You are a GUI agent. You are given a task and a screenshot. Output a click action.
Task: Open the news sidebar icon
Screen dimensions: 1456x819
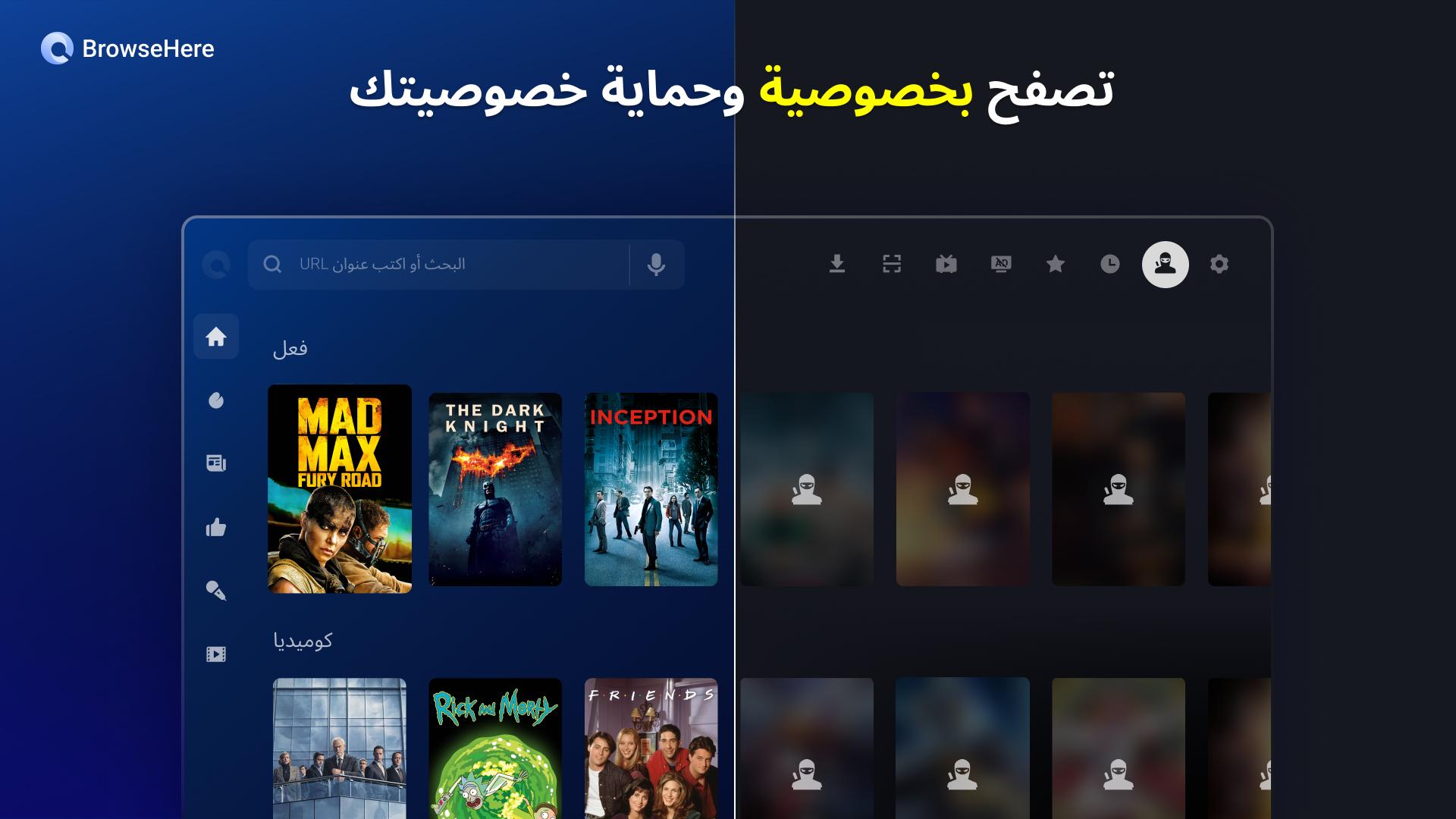coord(216,463)
